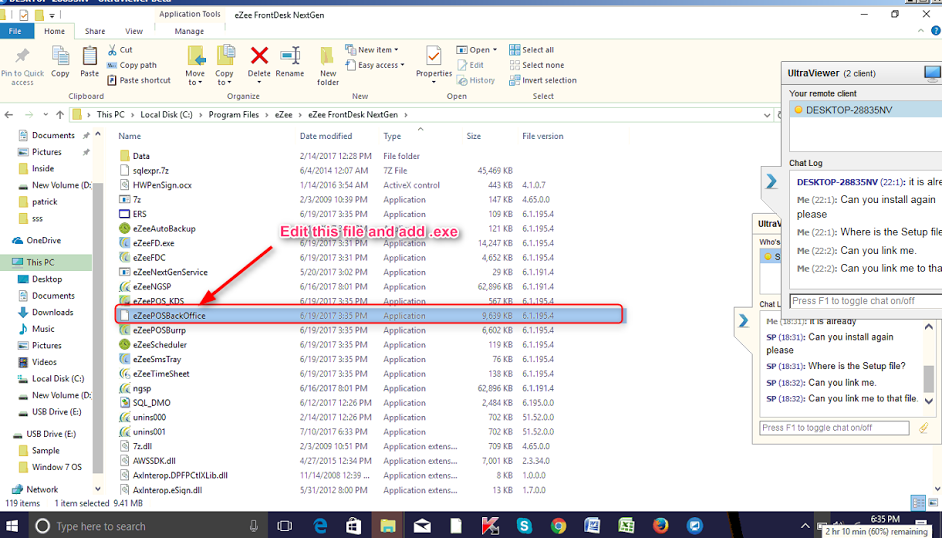Collapse UltraViewer panel with blue arrow
Viewport: 942px width, 538px height.
point(771,181)
